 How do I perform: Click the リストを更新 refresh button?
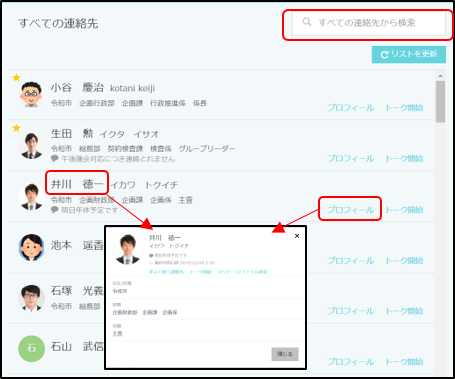409,54
